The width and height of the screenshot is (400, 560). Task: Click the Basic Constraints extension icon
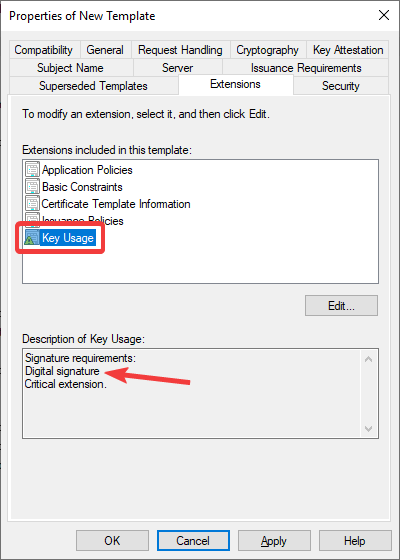pyautogui.click(x=32, y=186)
